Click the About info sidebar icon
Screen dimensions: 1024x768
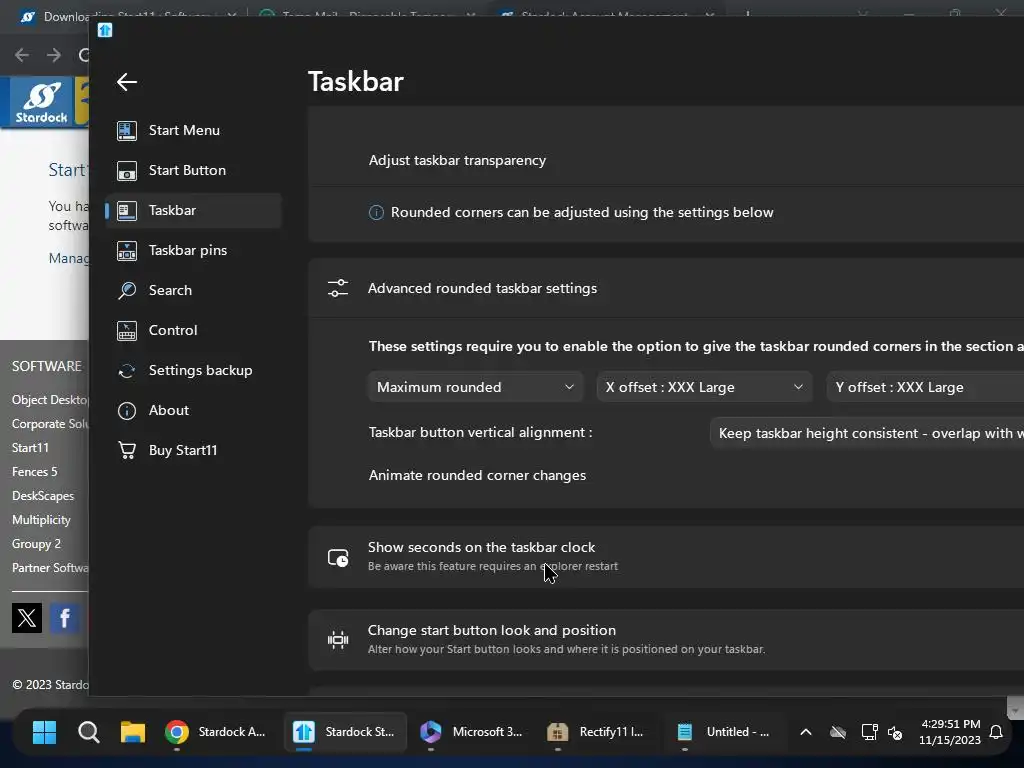pos(127,411)
